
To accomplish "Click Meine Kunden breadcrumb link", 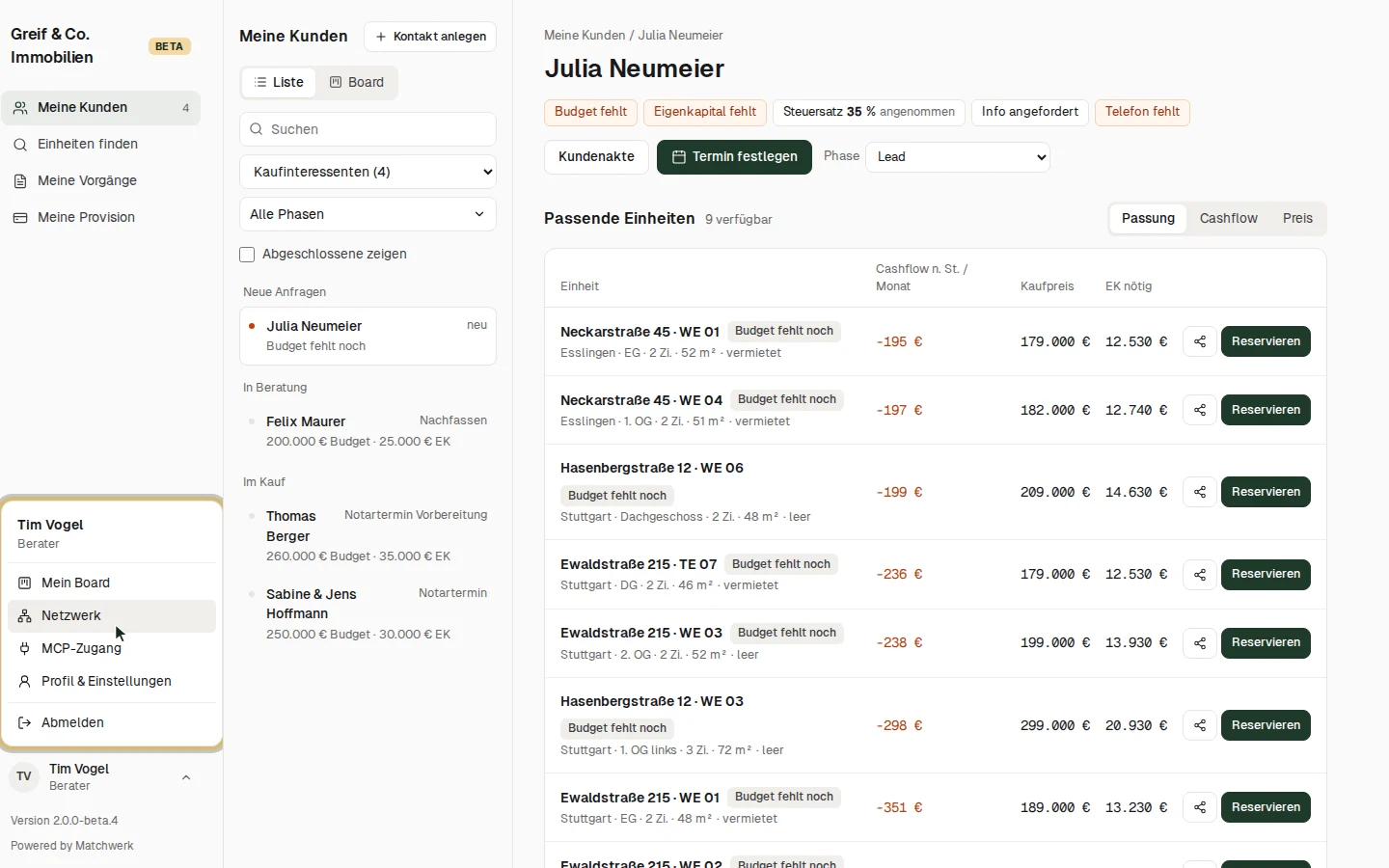I will pos(585,36).
